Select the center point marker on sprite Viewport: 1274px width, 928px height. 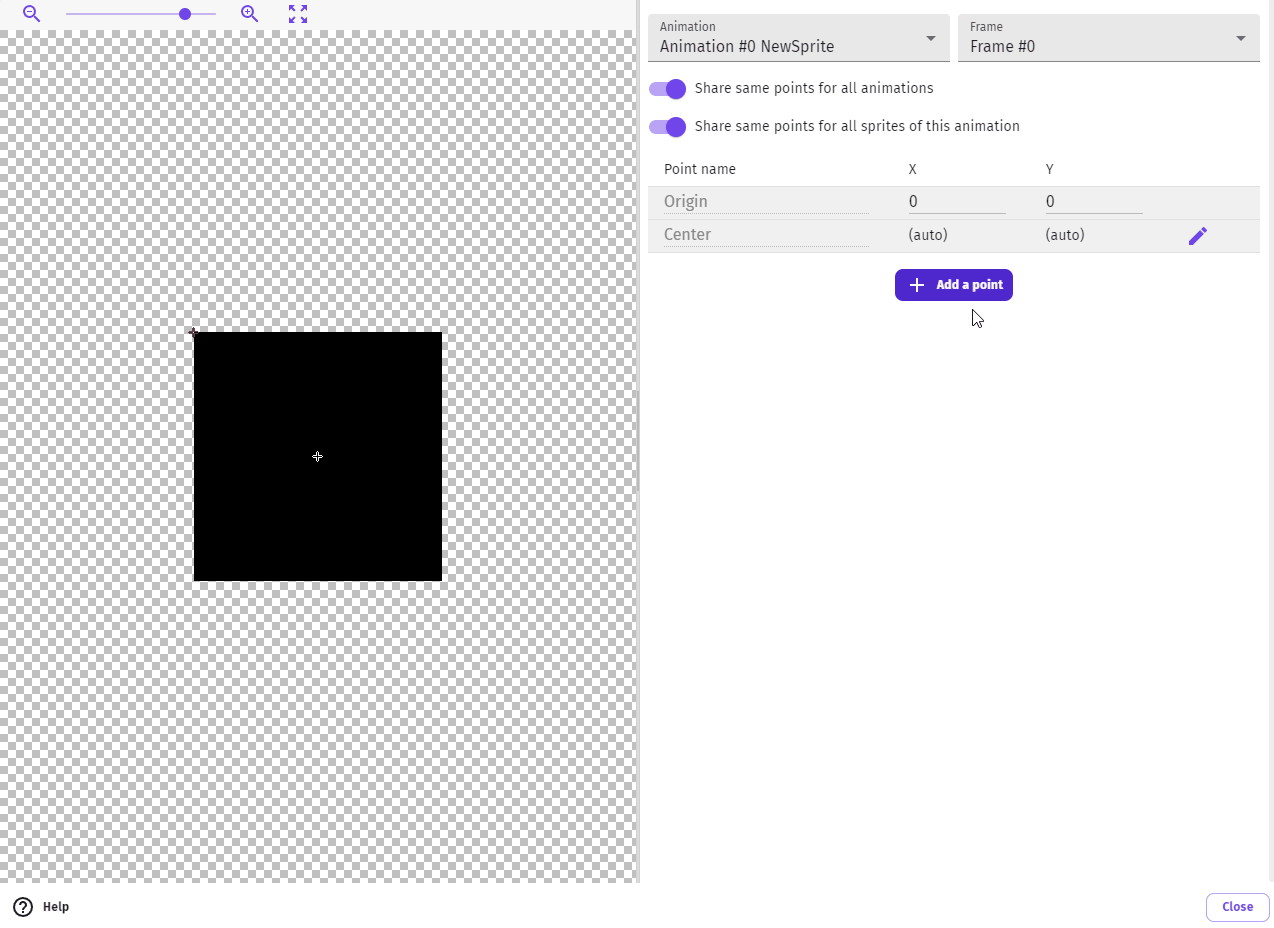click(x=317, y=457)
